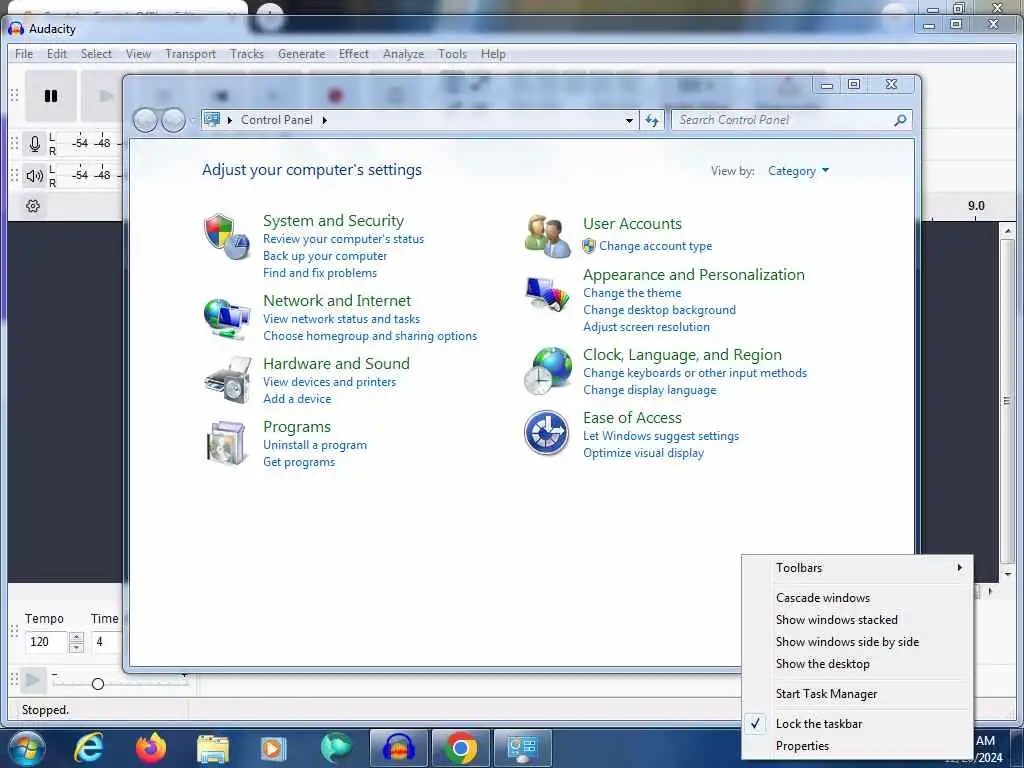Viewport: 1024px width, 768px height.
Task: Click the Audacity Pause button
Action: [51, 96]
